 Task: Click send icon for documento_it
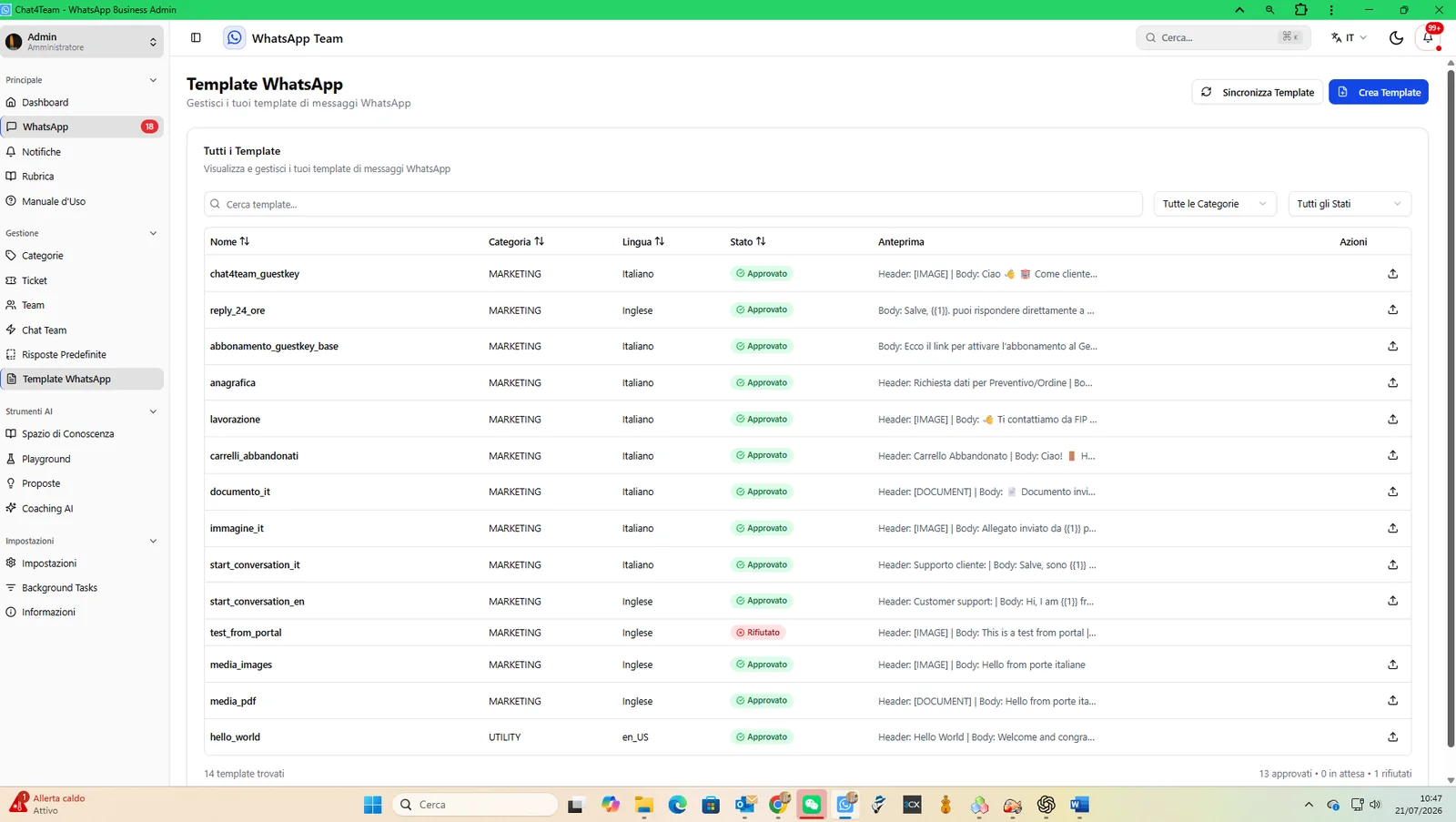pyautogui.click(x=1392, y=492)
